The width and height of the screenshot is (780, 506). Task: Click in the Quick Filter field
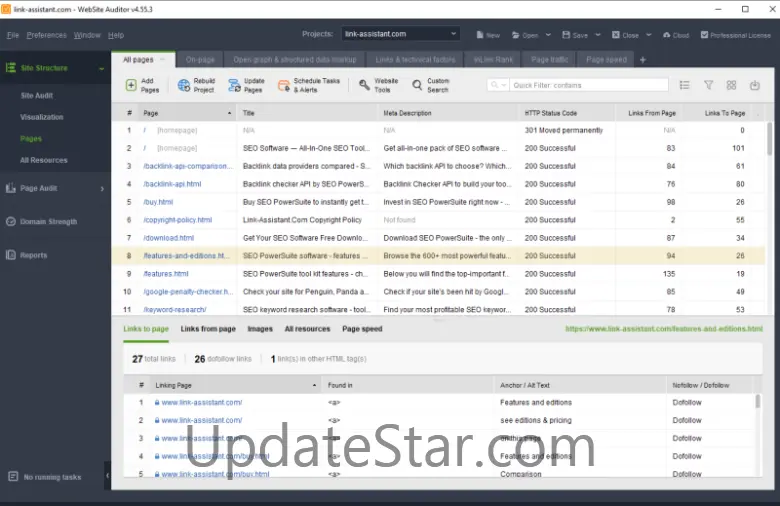589,85
